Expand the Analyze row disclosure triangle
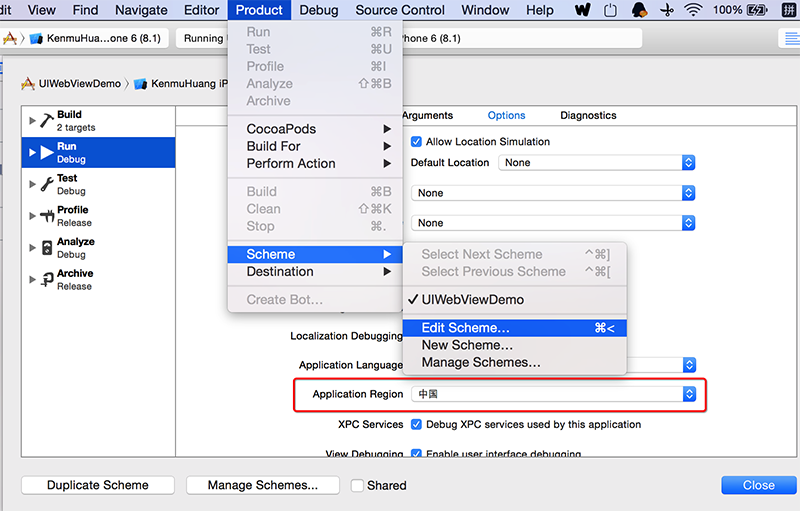 [32, 248]
